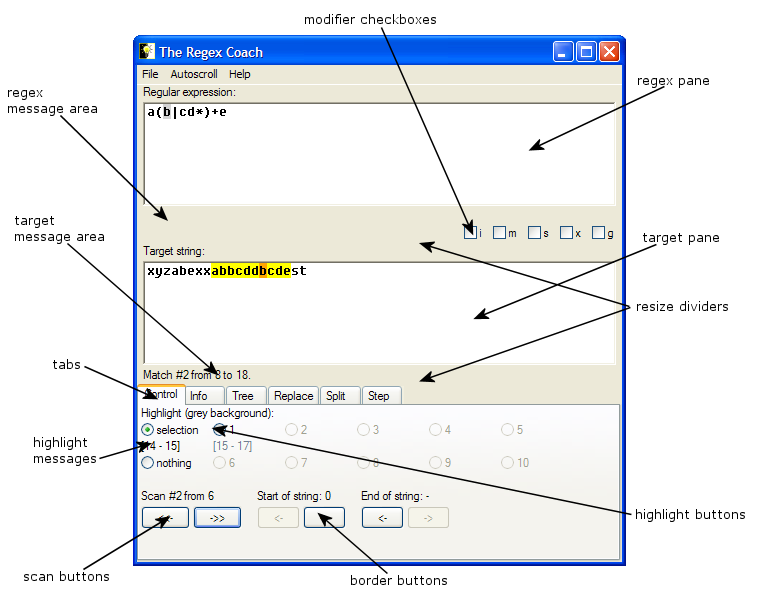
Task: Enable the 'm' multiline modifier checkbox
Action: (x=500, y=233)
